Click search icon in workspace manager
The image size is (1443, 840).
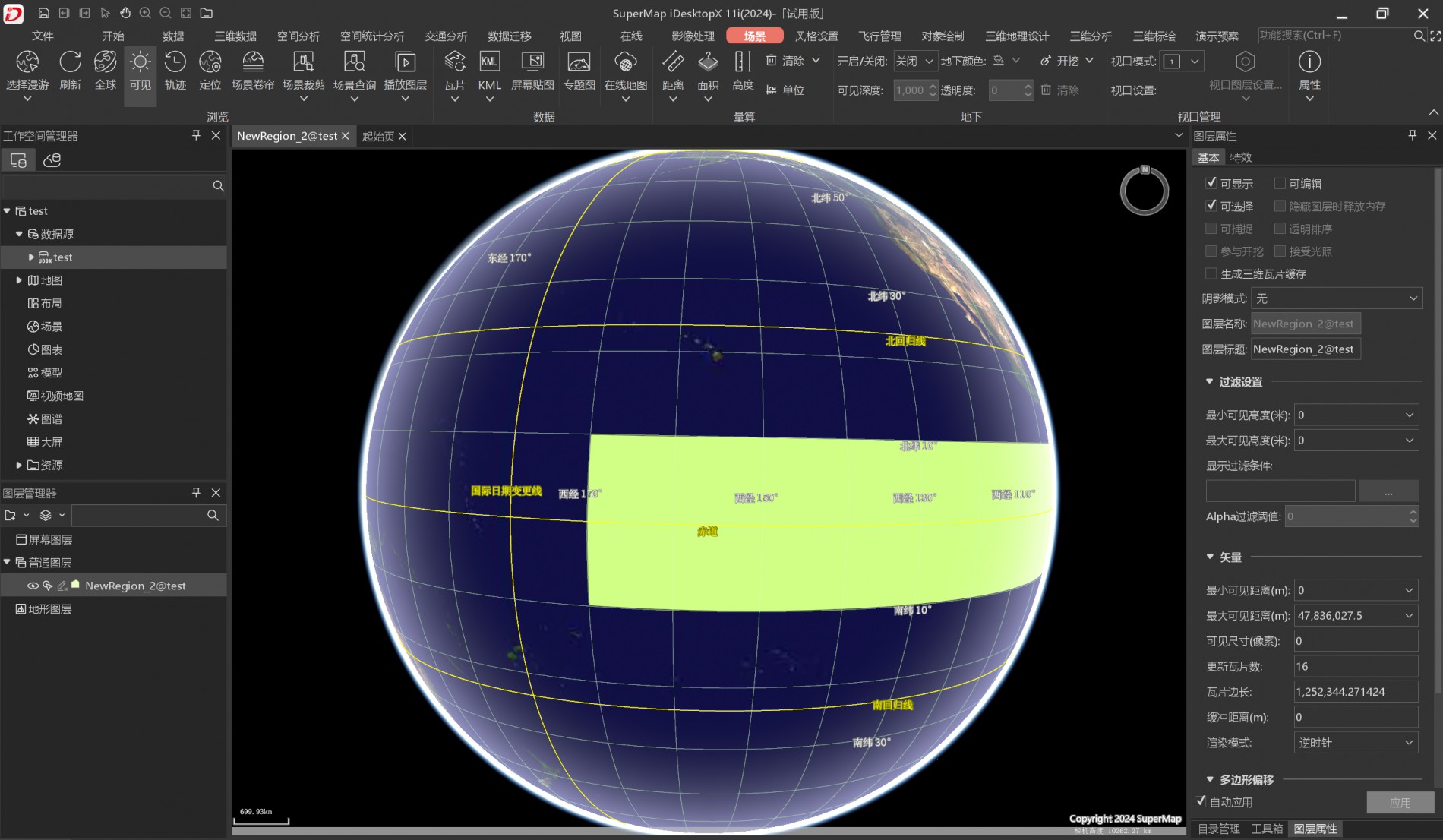(x=218, y=186)
